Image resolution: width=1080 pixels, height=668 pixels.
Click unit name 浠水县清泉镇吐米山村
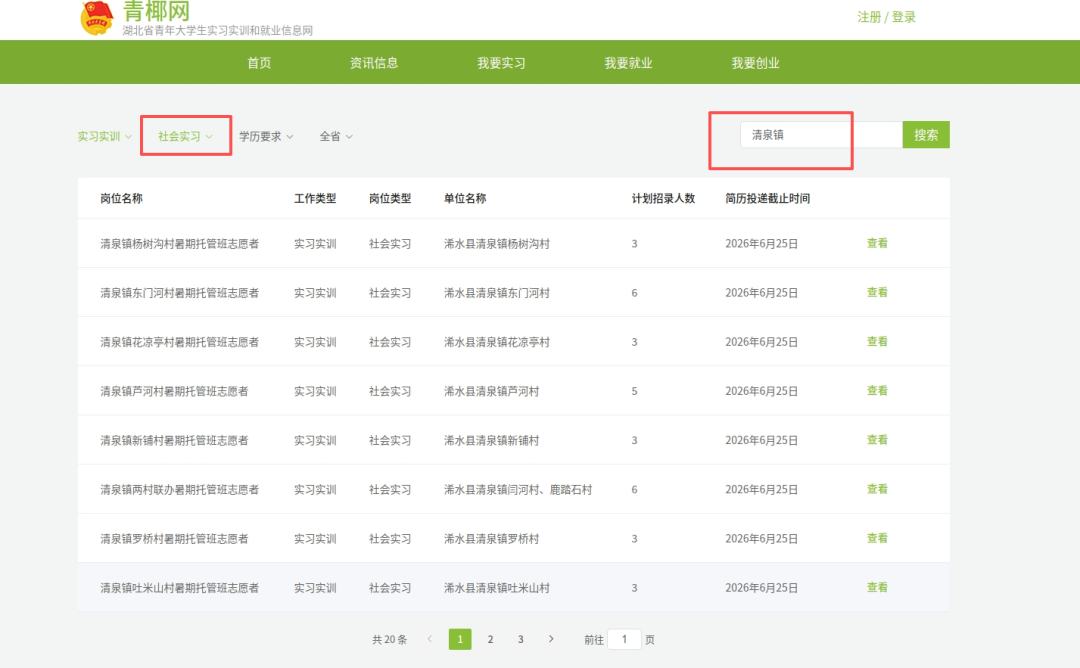pyautogui.click(x=497, y=588)
